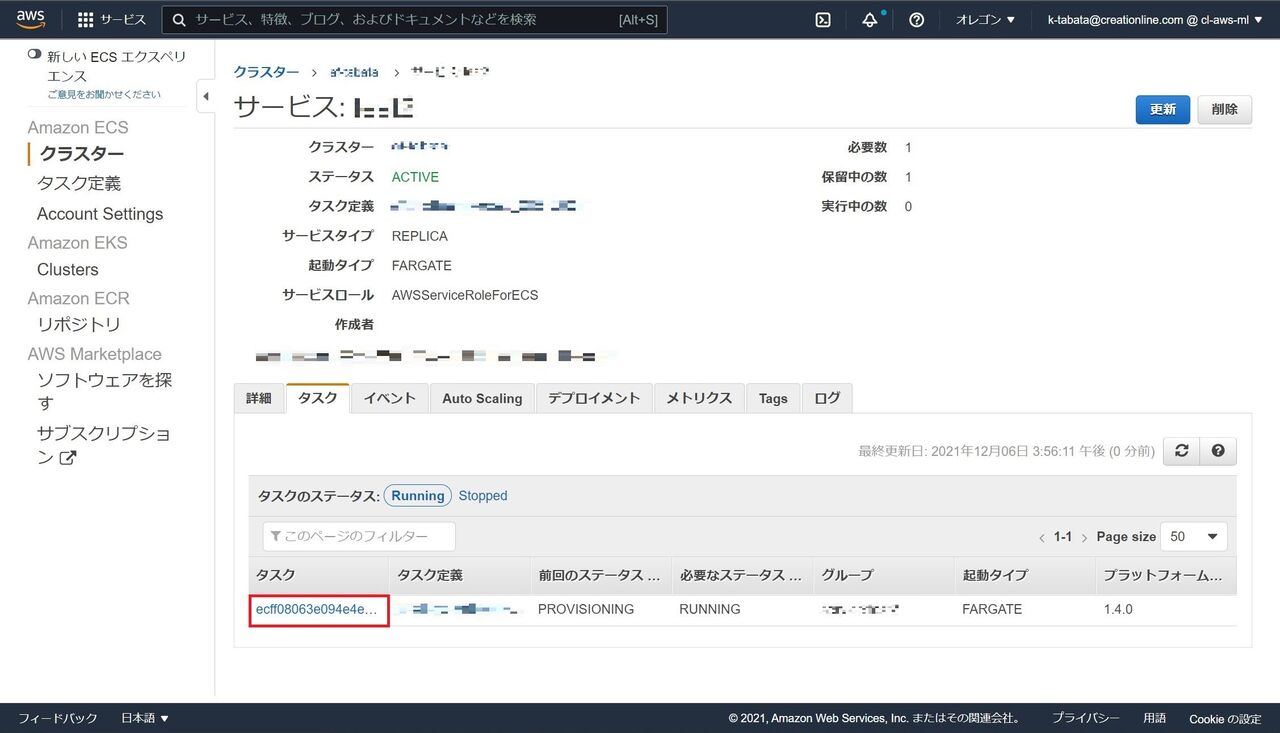
Task: Open the task table help icon
Action: tap(1218, 451)
